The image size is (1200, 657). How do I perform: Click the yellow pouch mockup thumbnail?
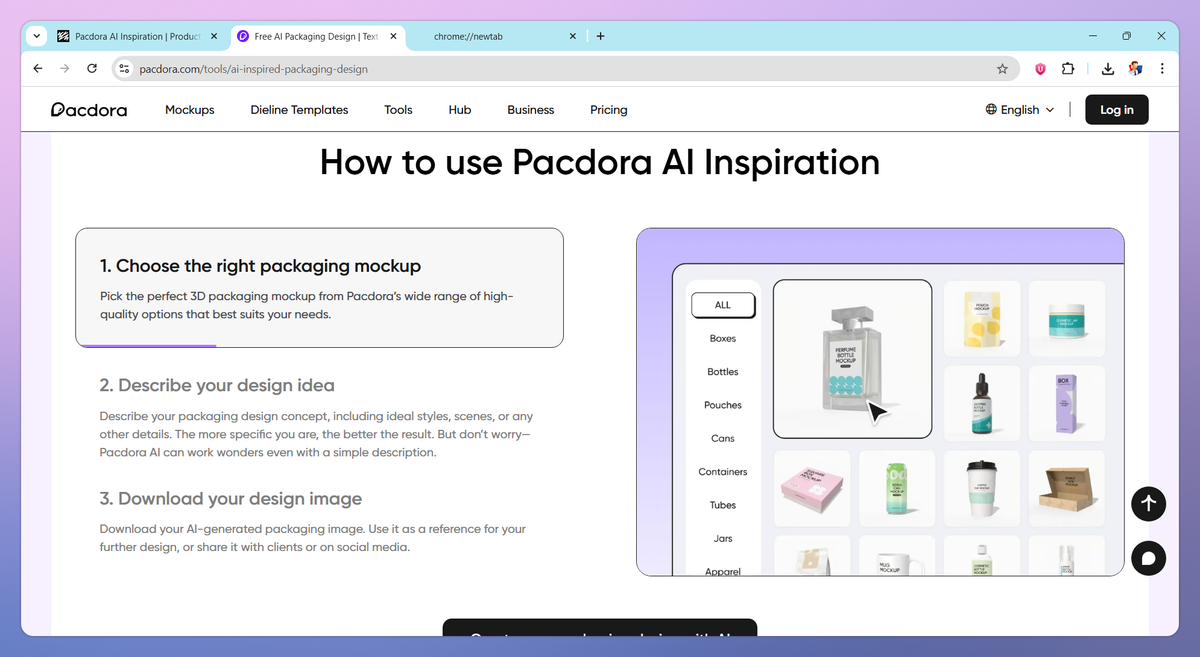tap(982, 319)
